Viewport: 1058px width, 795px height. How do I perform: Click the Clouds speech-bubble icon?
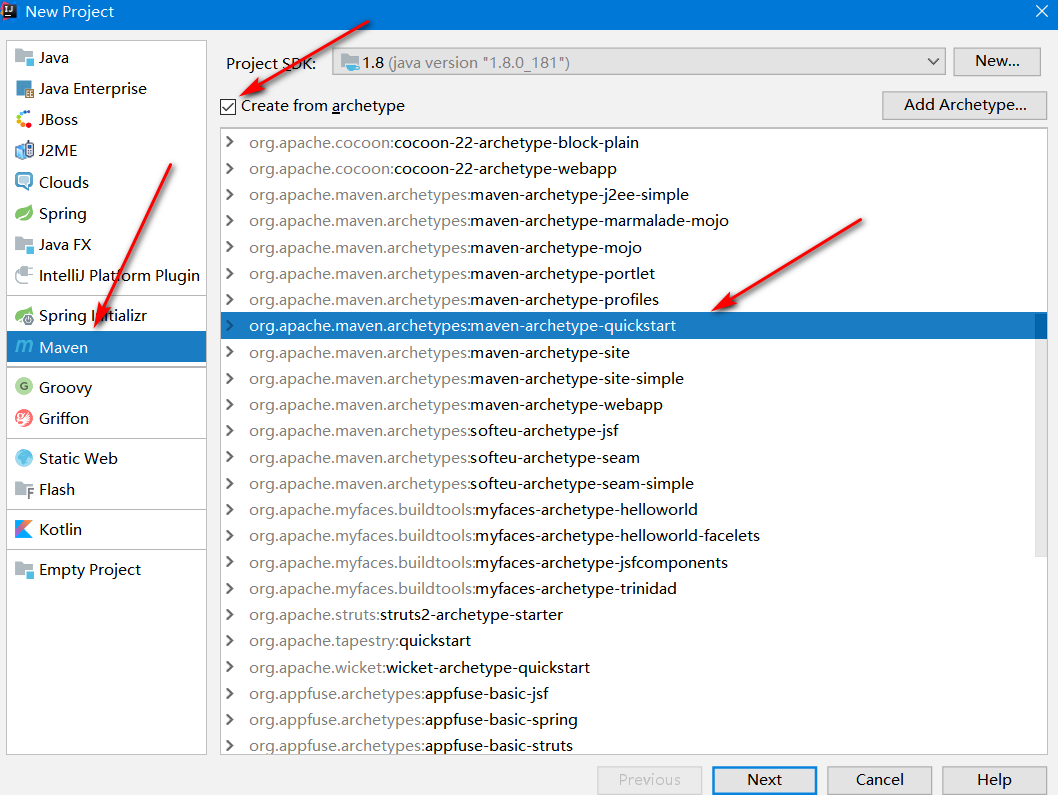coord(24,182)
